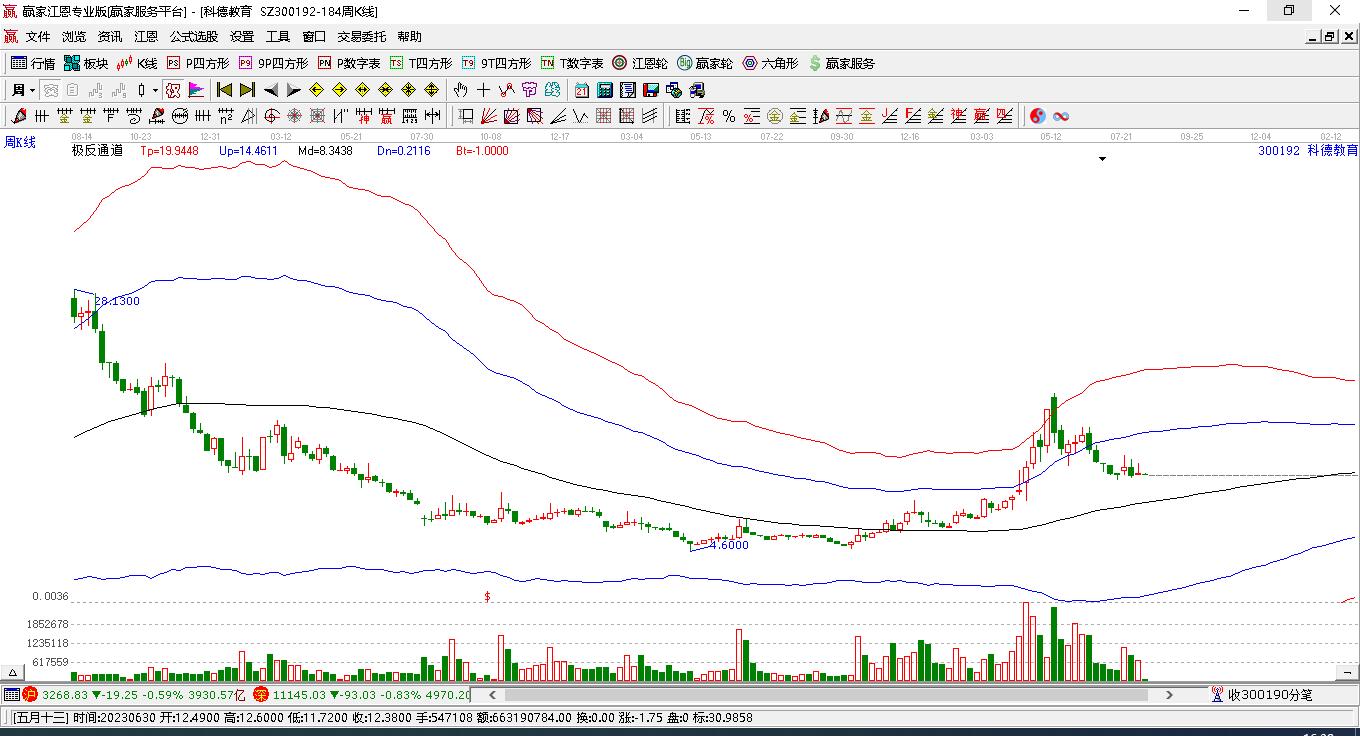Select the red pencil drawing tool
The height and width of the screenshot is (736, 1360).
17,116
